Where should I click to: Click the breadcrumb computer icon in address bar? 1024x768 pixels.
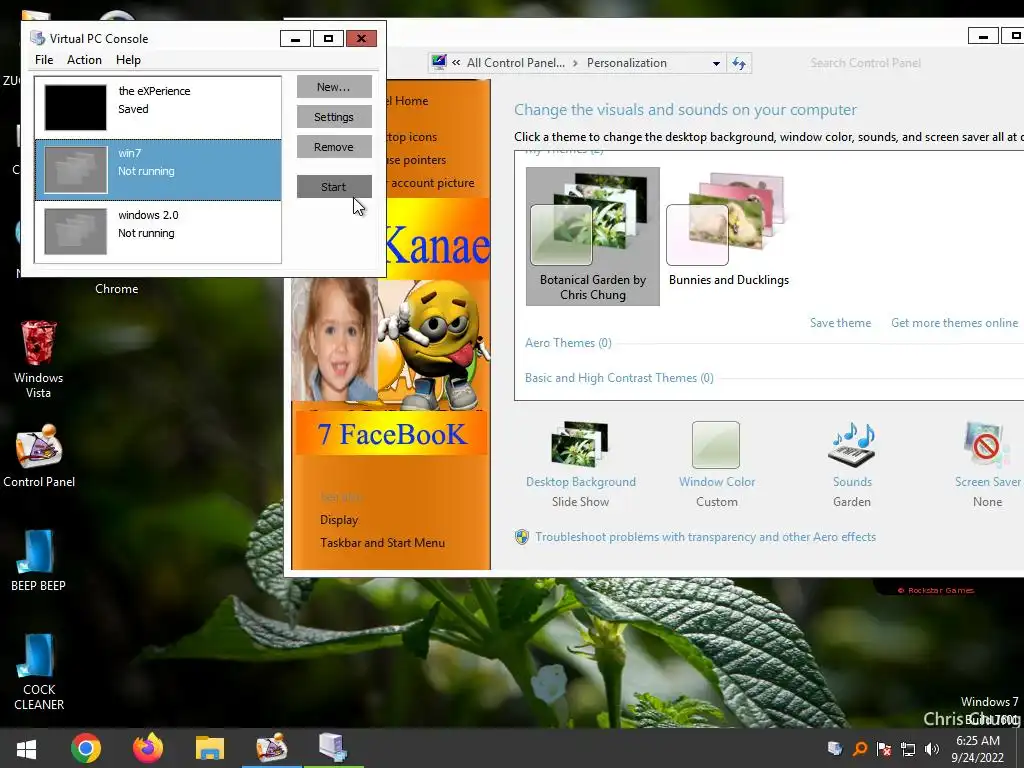pyautogui.click(x=439, y=63)
